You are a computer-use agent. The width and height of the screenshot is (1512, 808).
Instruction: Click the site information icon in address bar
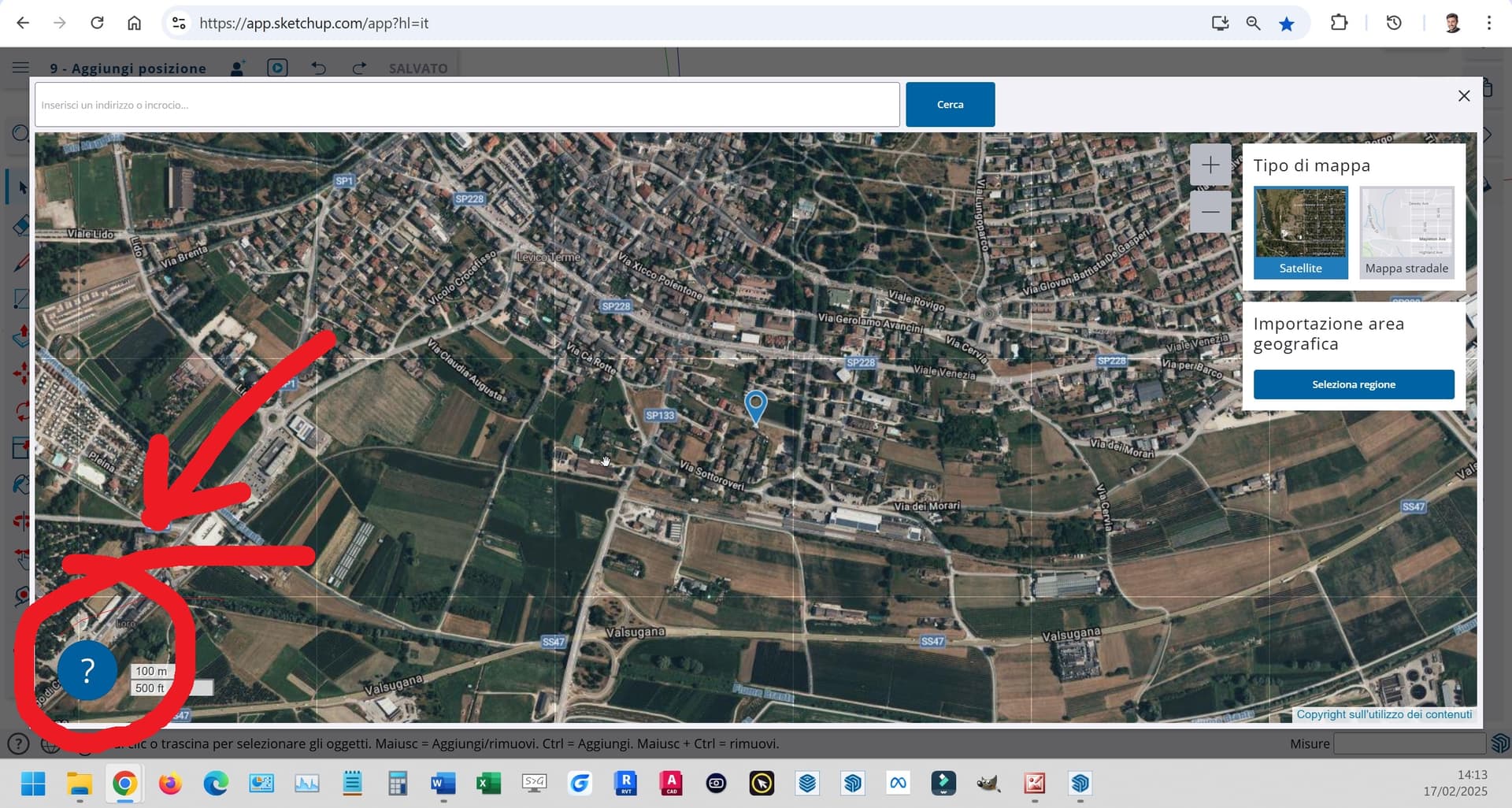180,23
